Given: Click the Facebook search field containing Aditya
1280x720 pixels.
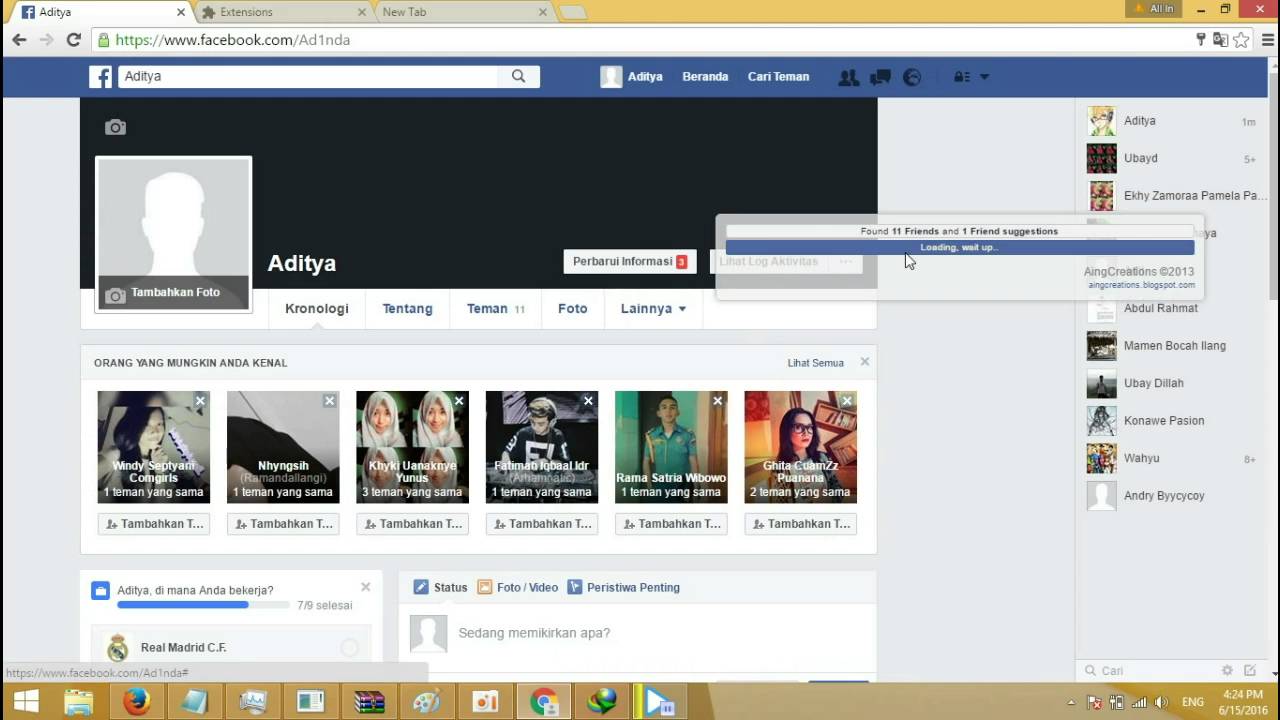Looking at the screenshot, I should (308, 76).
